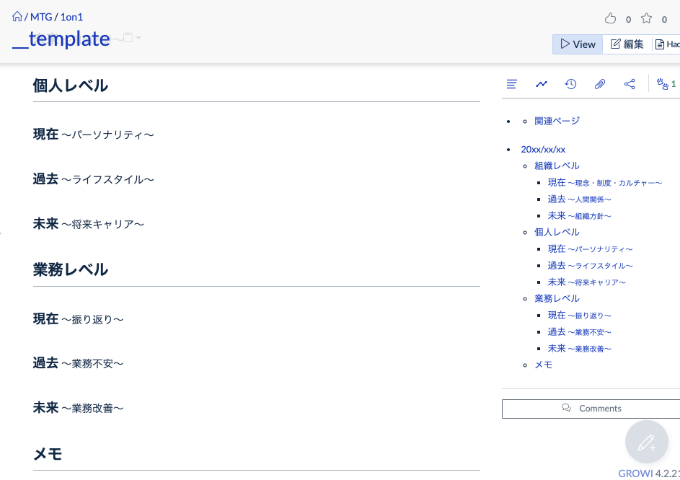Screen dimensions: 680x480
Task: Switch to View mode tab
Action: pyautogui.click(x=577, y=44)
